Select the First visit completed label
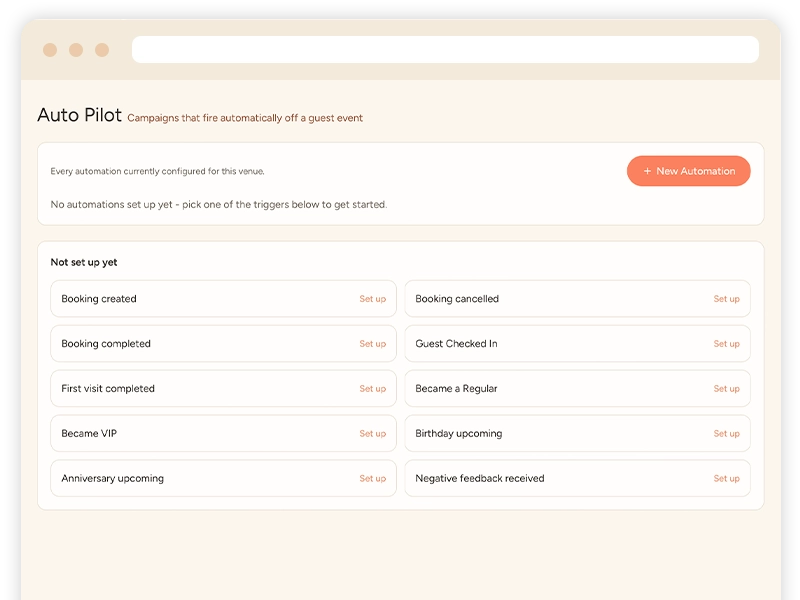800x600 pixels. [x=108, y=389]
